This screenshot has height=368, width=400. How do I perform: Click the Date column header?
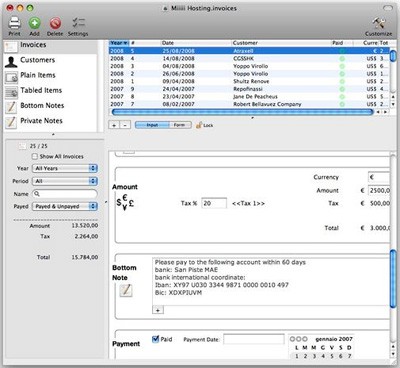pos(196,43)
